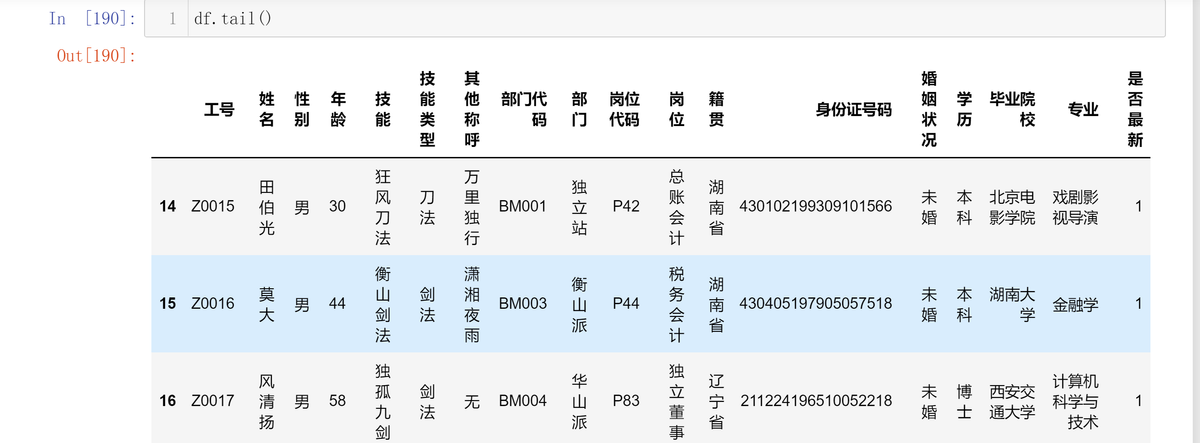Click the 岗位代码 column header
This screenshot has width=1200, height=443.
pyautogui.click(x=624, y=109)
